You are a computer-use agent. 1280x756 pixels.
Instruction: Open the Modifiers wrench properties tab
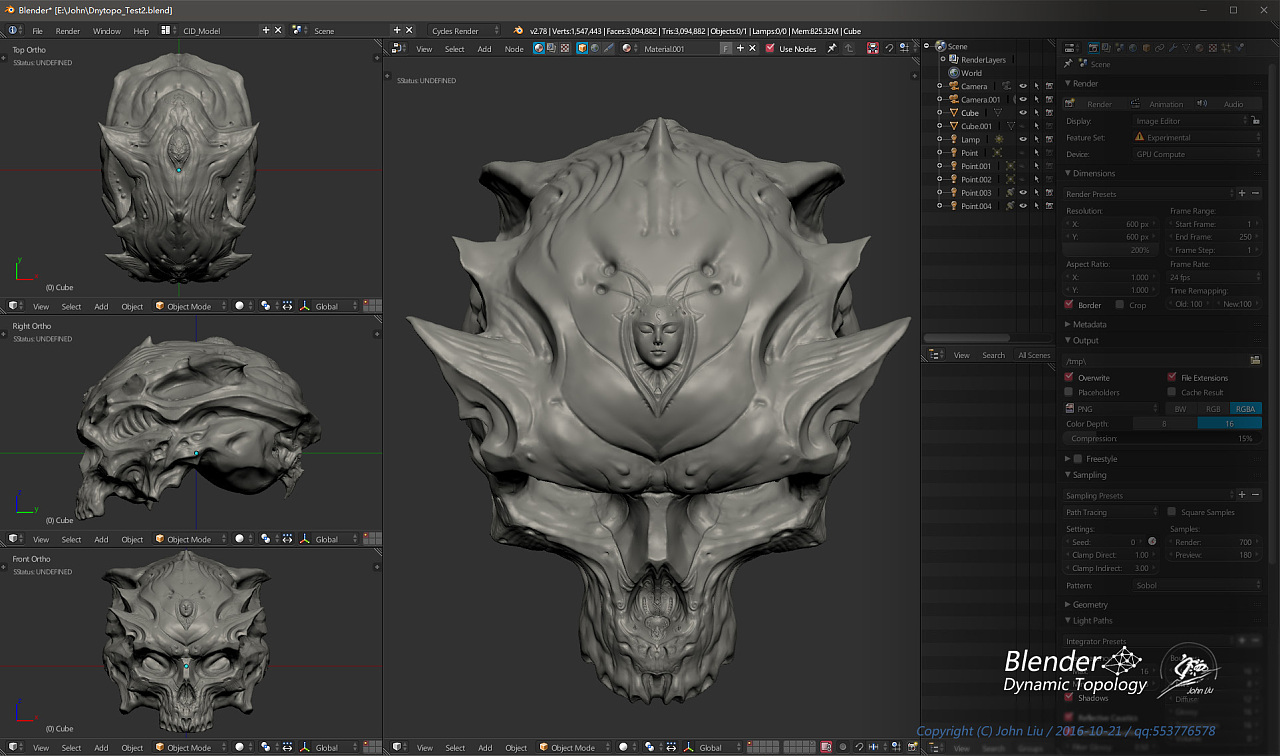[1172, 48]
